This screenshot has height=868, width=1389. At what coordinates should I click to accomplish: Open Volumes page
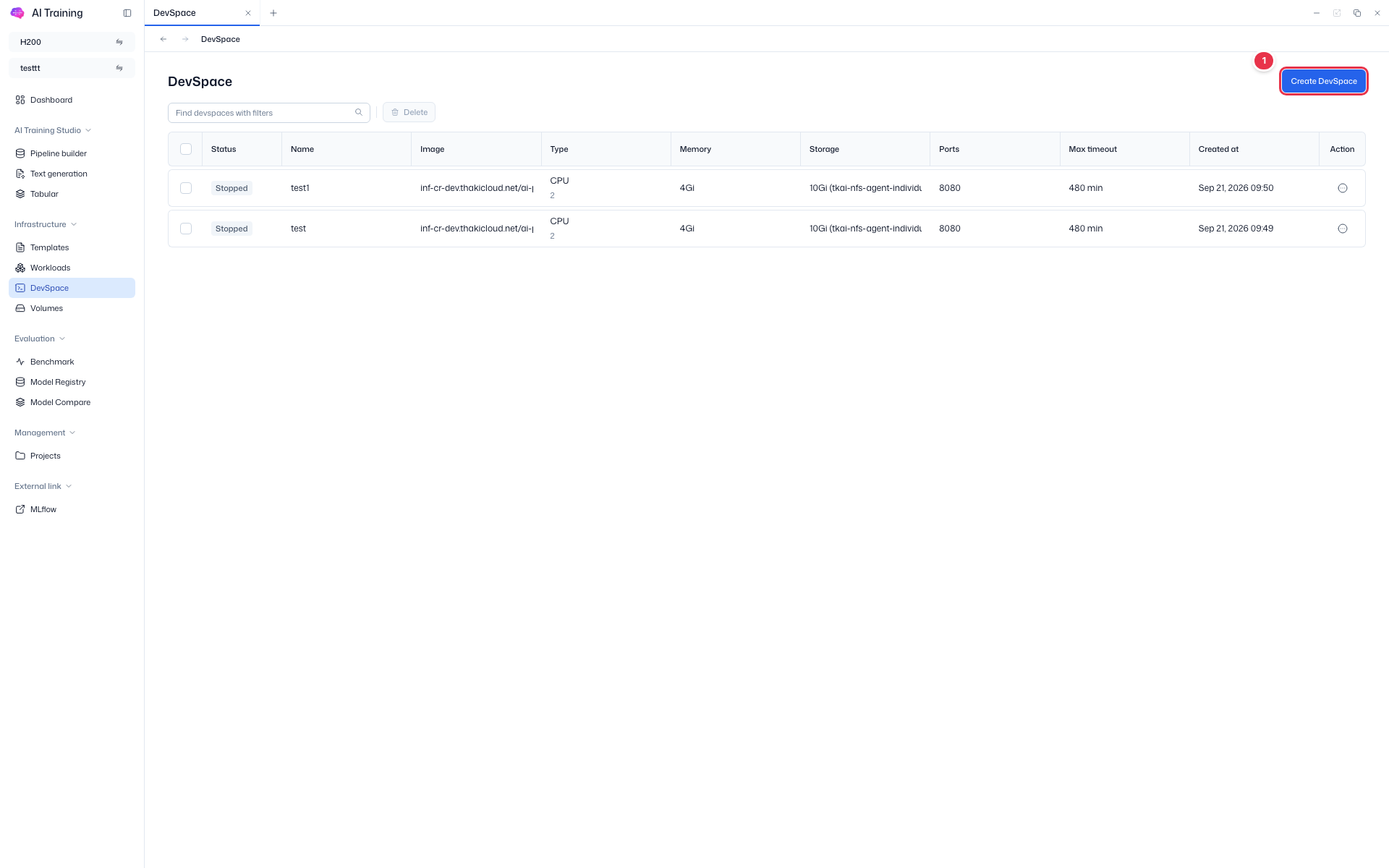(x=72, y=308)
